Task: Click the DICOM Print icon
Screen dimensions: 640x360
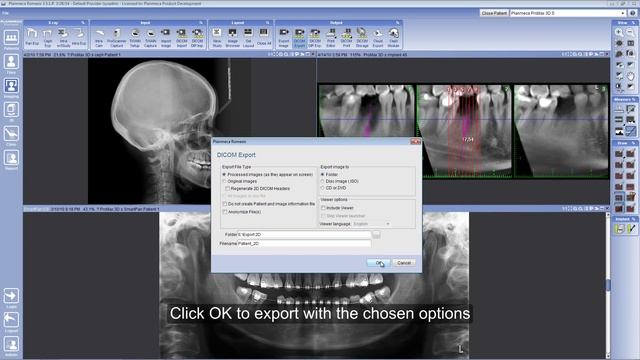Action: 346,37
